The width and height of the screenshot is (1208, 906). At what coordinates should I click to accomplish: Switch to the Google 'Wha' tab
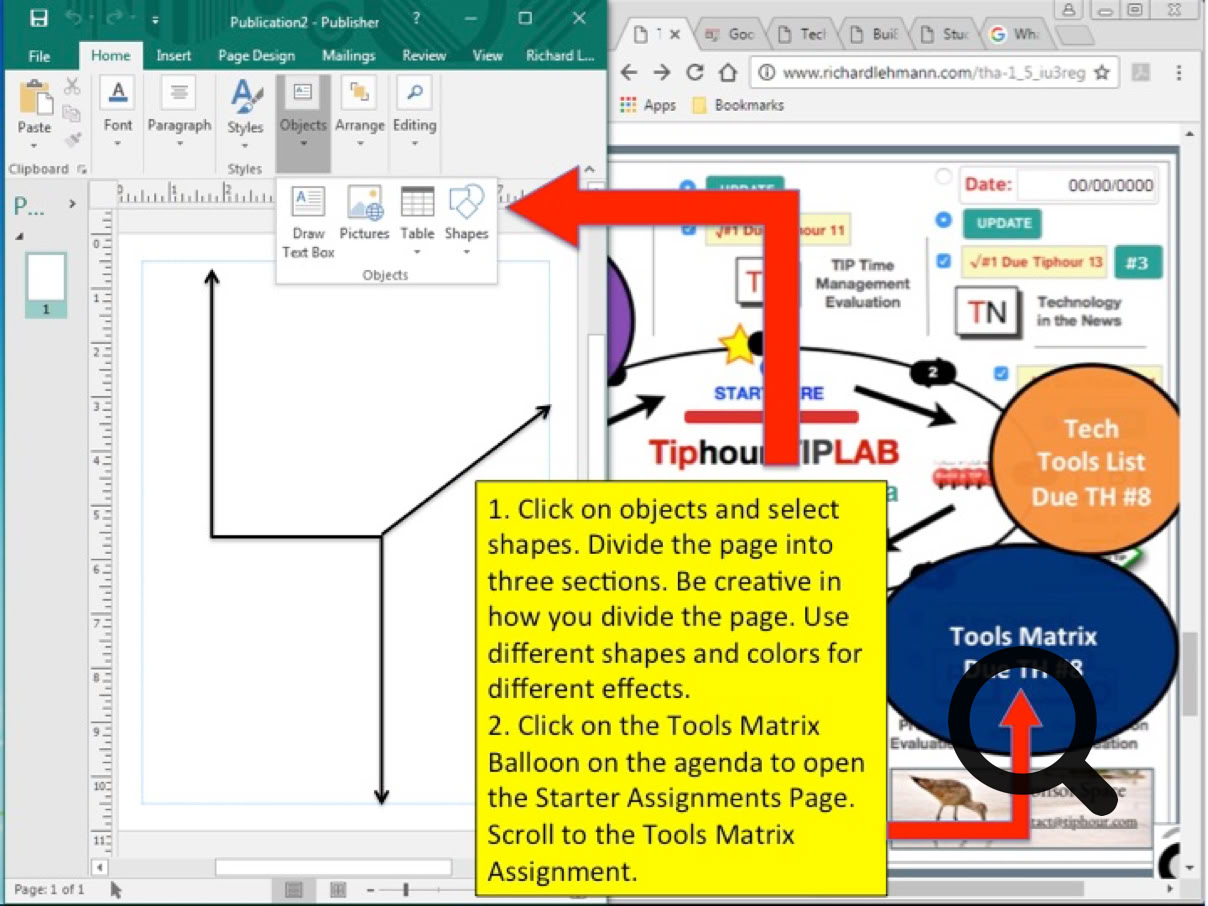pos(1017,34)
